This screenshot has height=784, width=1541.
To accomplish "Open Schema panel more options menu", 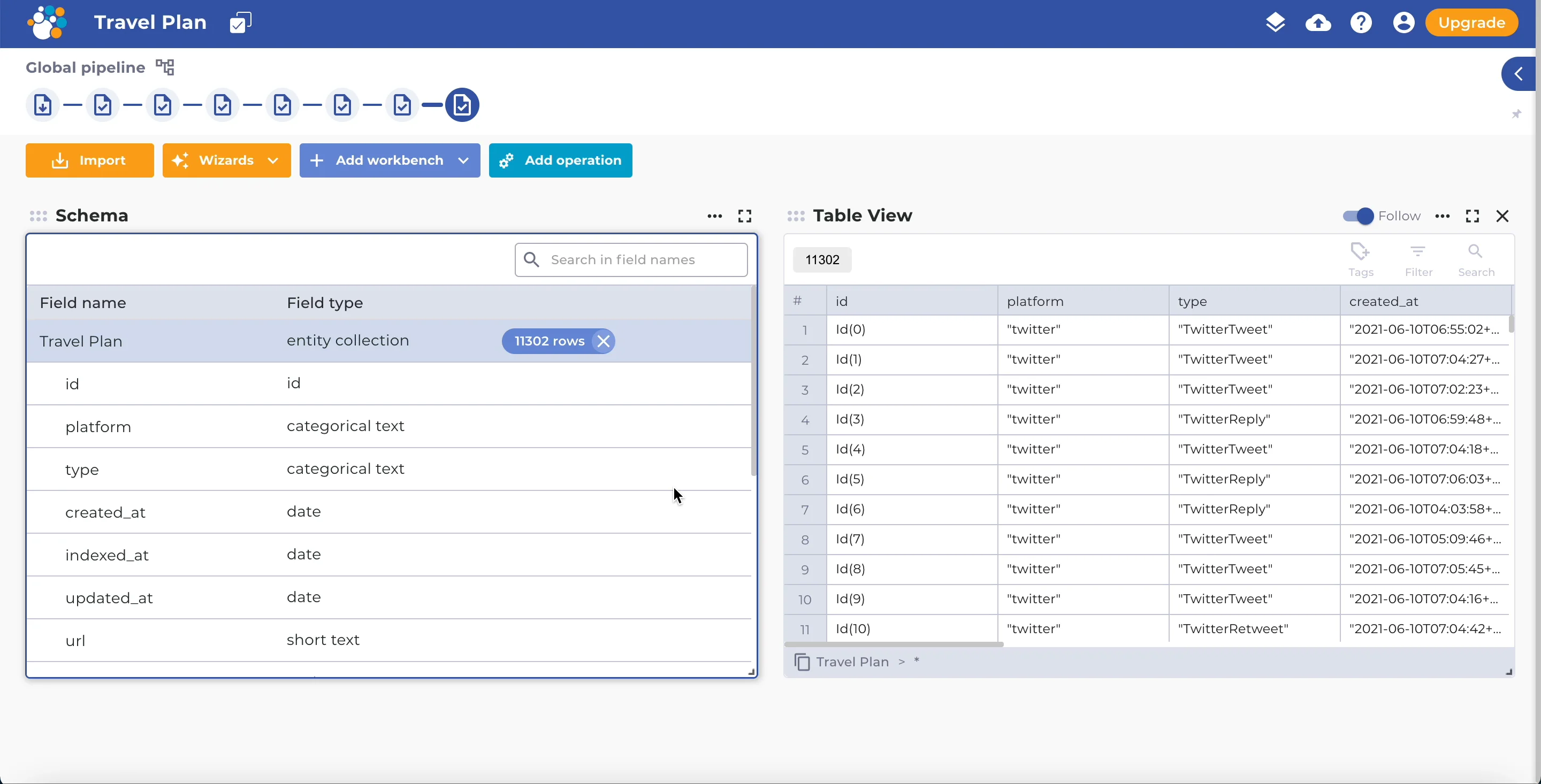I will tap(715, 216).
